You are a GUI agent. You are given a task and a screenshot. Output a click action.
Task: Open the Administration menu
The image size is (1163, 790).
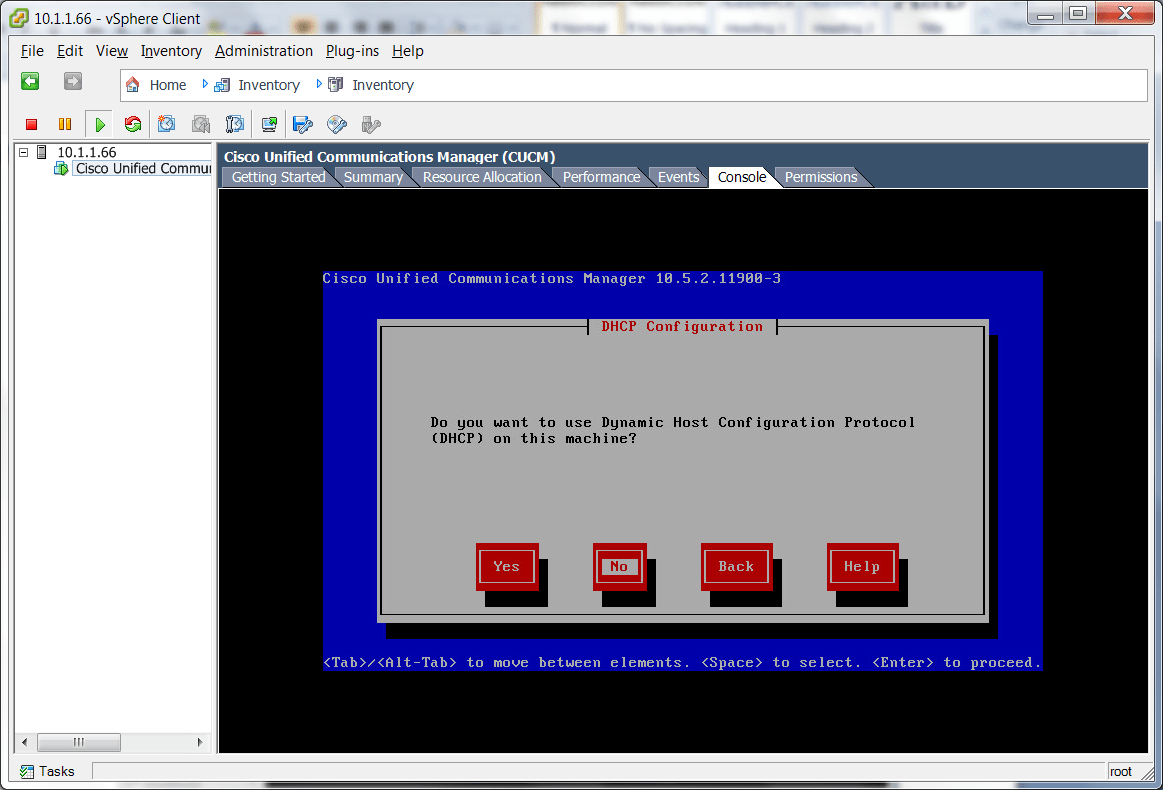click(x=264, y=51)
